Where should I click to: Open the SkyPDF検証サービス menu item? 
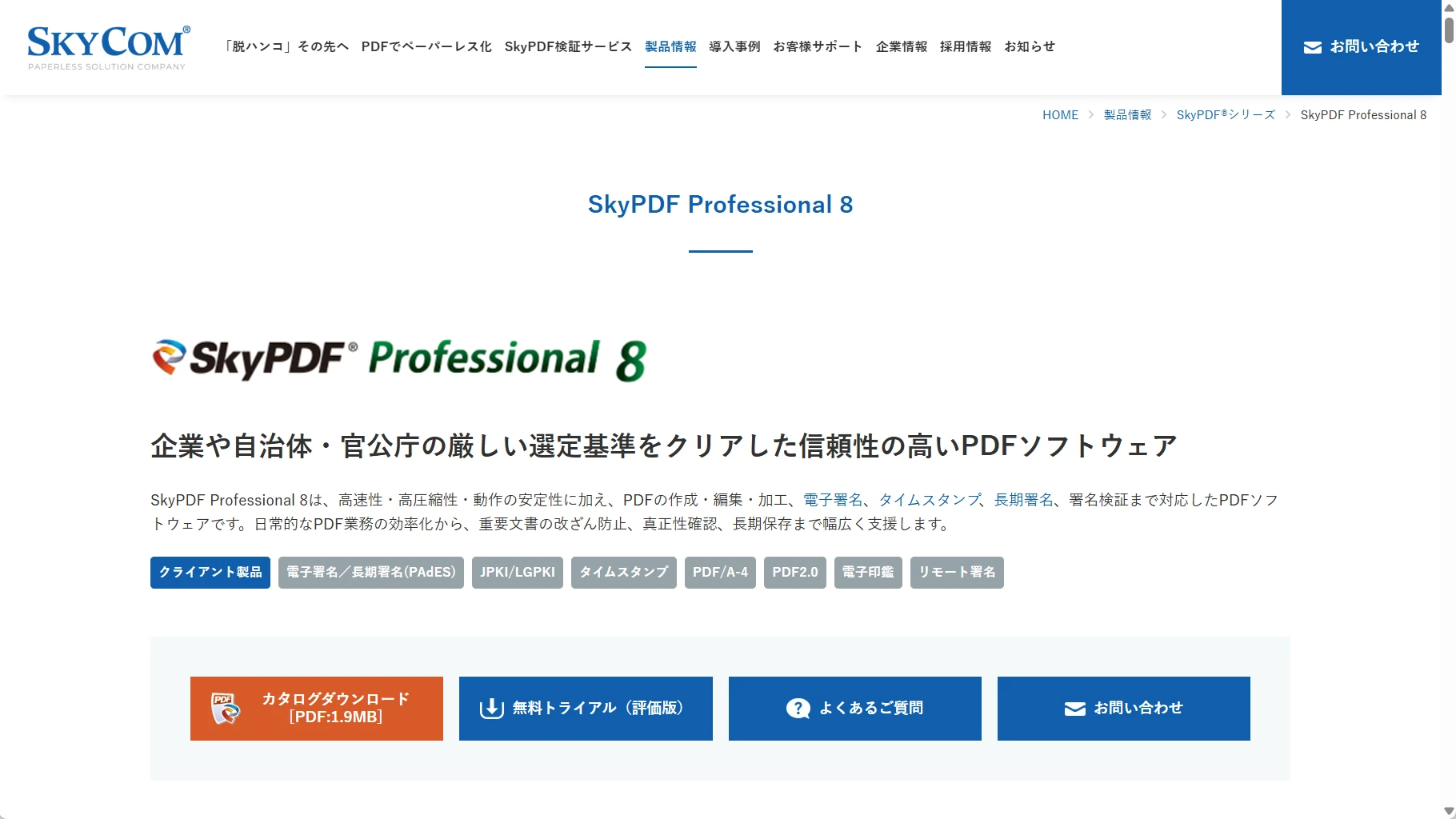coord(568,46)
